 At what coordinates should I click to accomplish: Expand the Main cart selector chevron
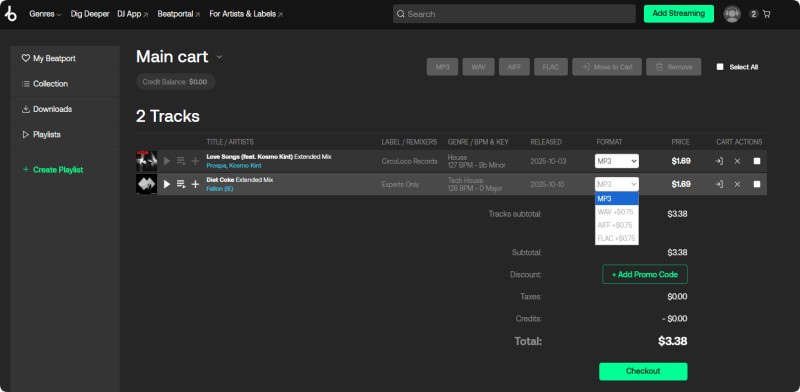(219, 57)
